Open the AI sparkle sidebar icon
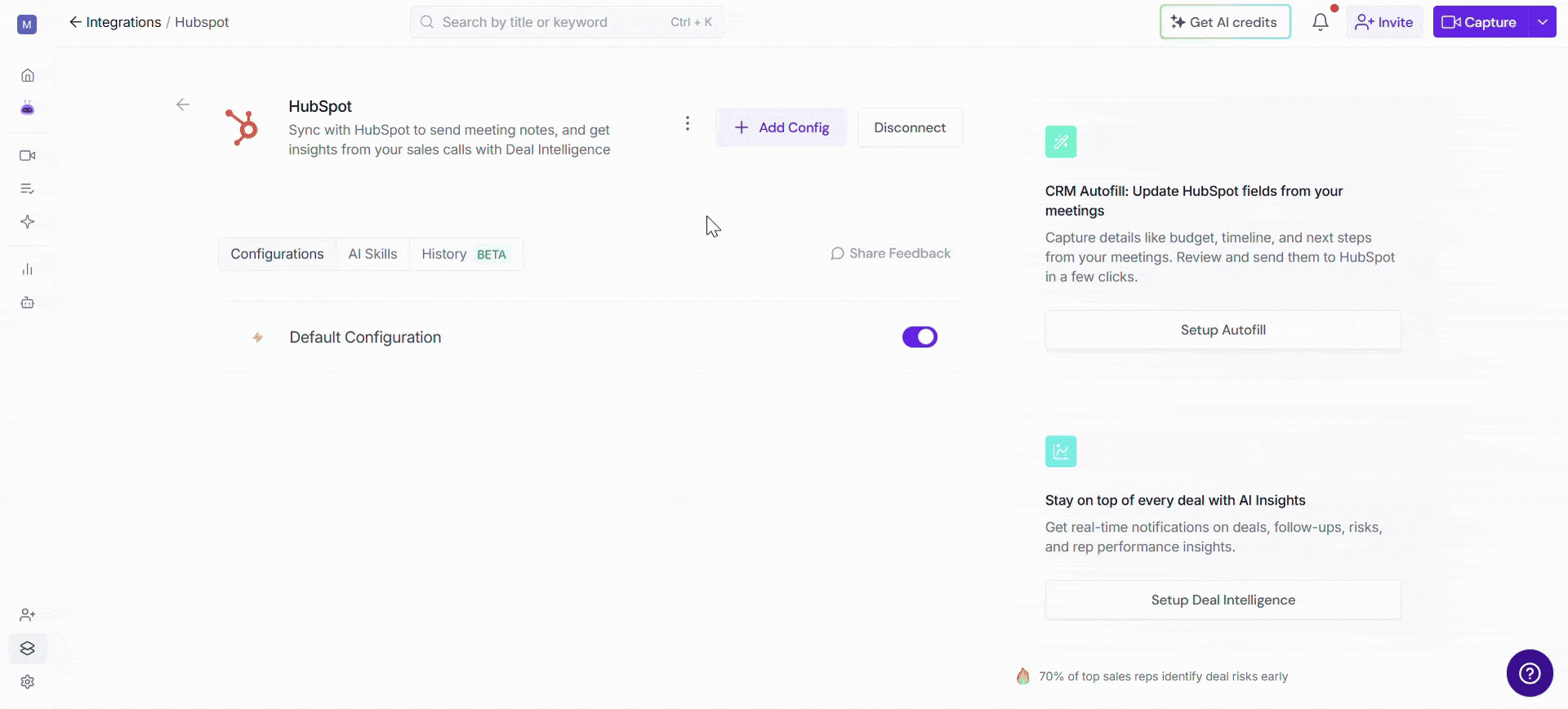 28,221
